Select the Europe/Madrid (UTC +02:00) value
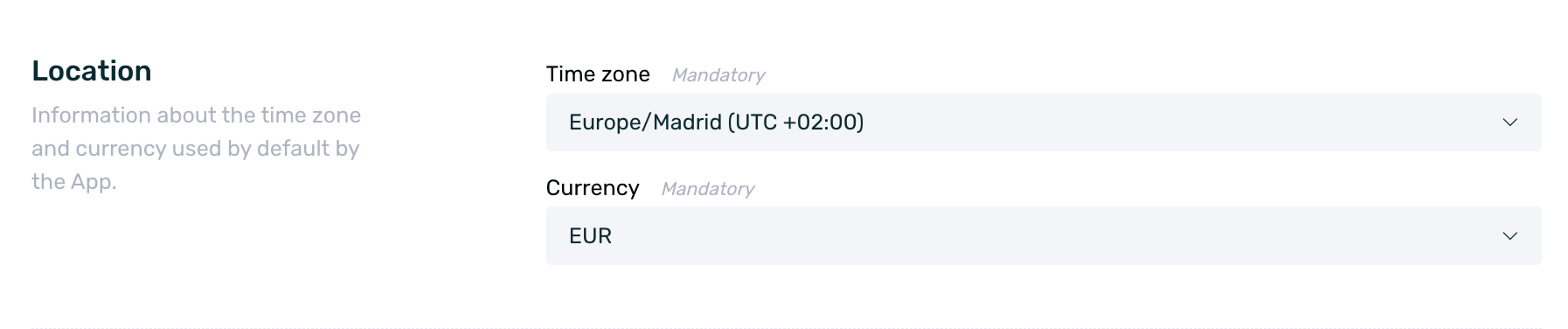Image resolution: width=1568 pixels, height=329 pixels. pyautogui.click(x=716, y=122)
